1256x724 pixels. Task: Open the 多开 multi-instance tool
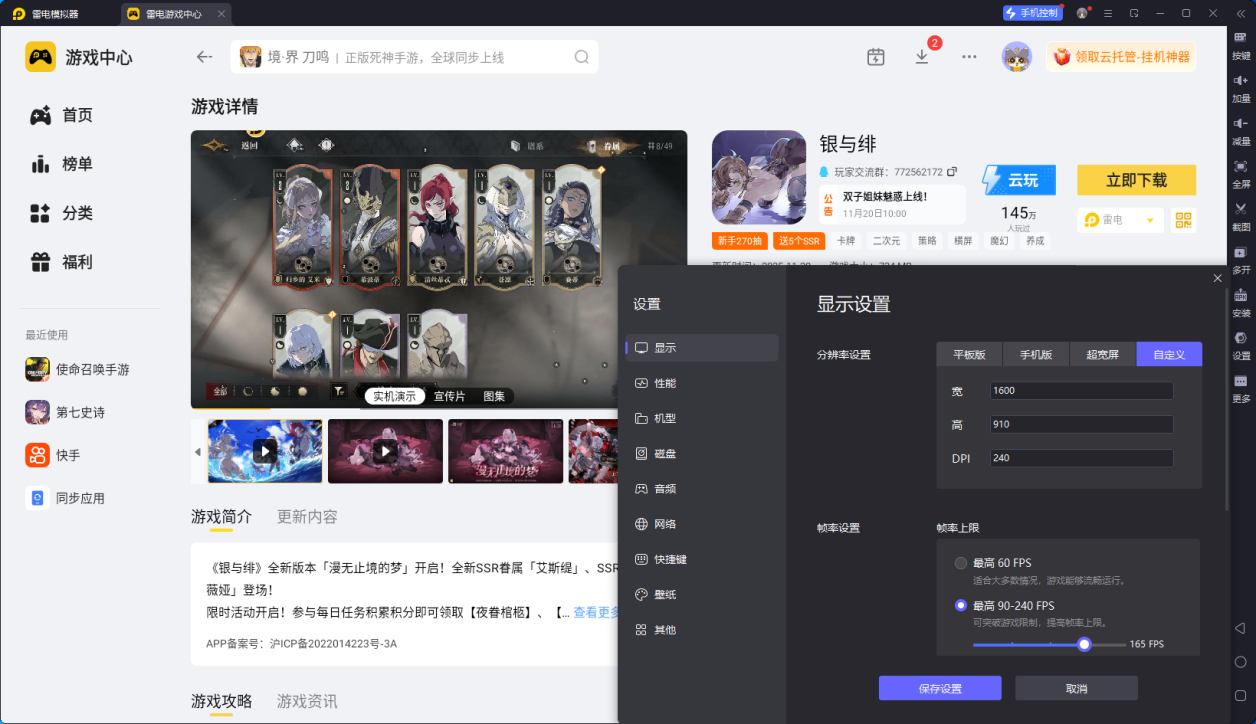(1240, 260)
